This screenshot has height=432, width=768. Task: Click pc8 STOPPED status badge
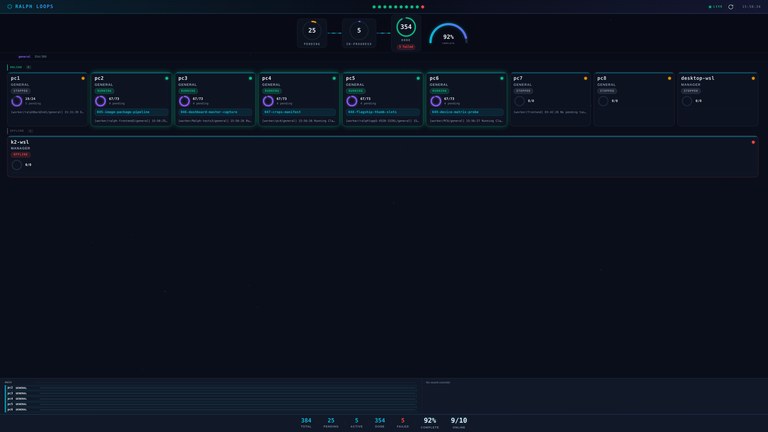pos(607,91)
